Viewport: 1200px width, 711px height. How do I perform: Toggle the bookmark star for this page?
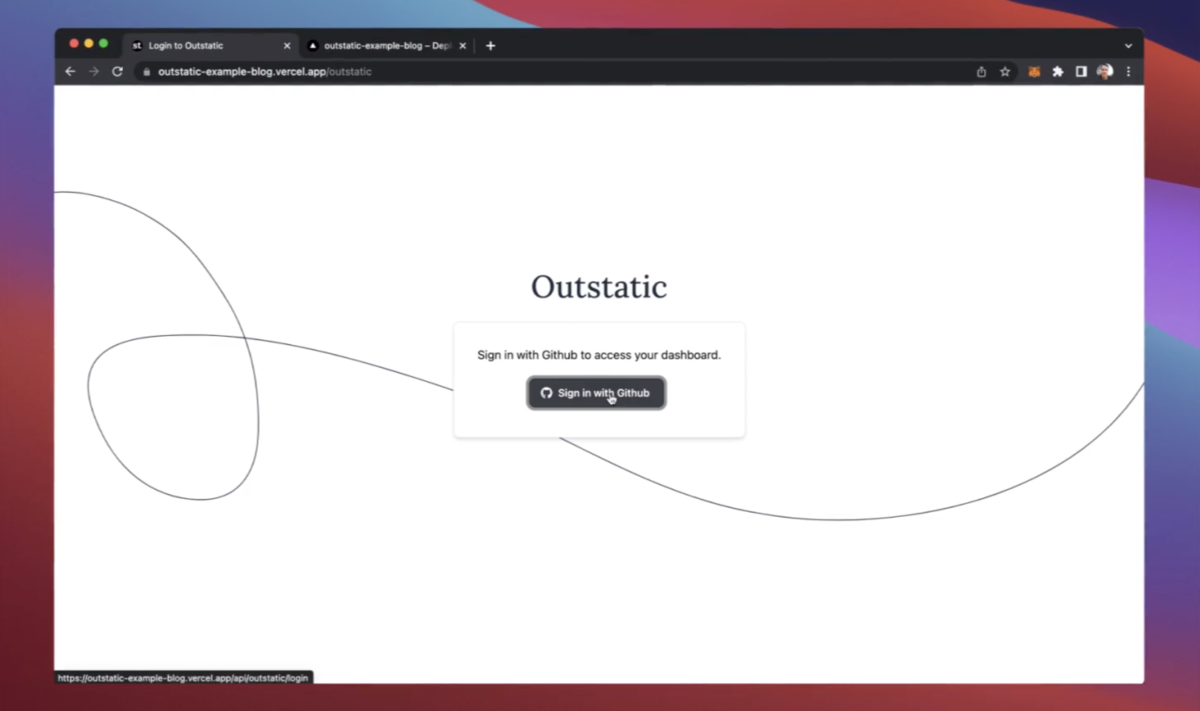(1005, 71)
